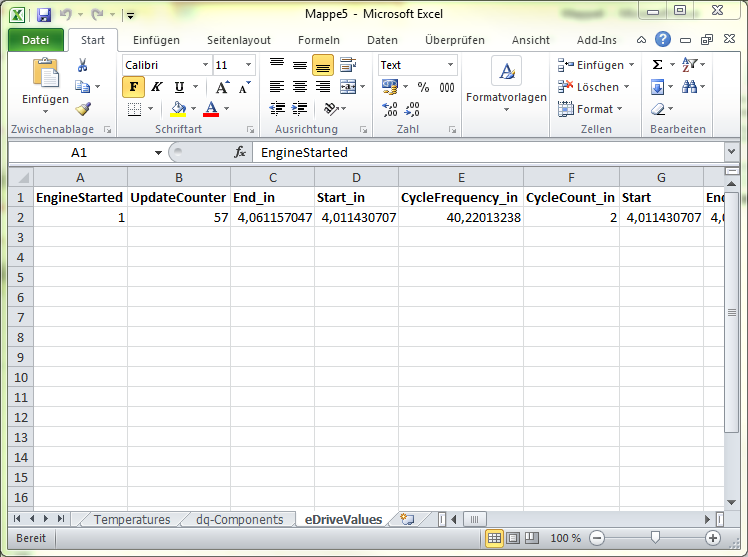This screenshot has width=748, height=557.
Task: Switch to the Formeln ribbon tab
Action: pos(319,40)
